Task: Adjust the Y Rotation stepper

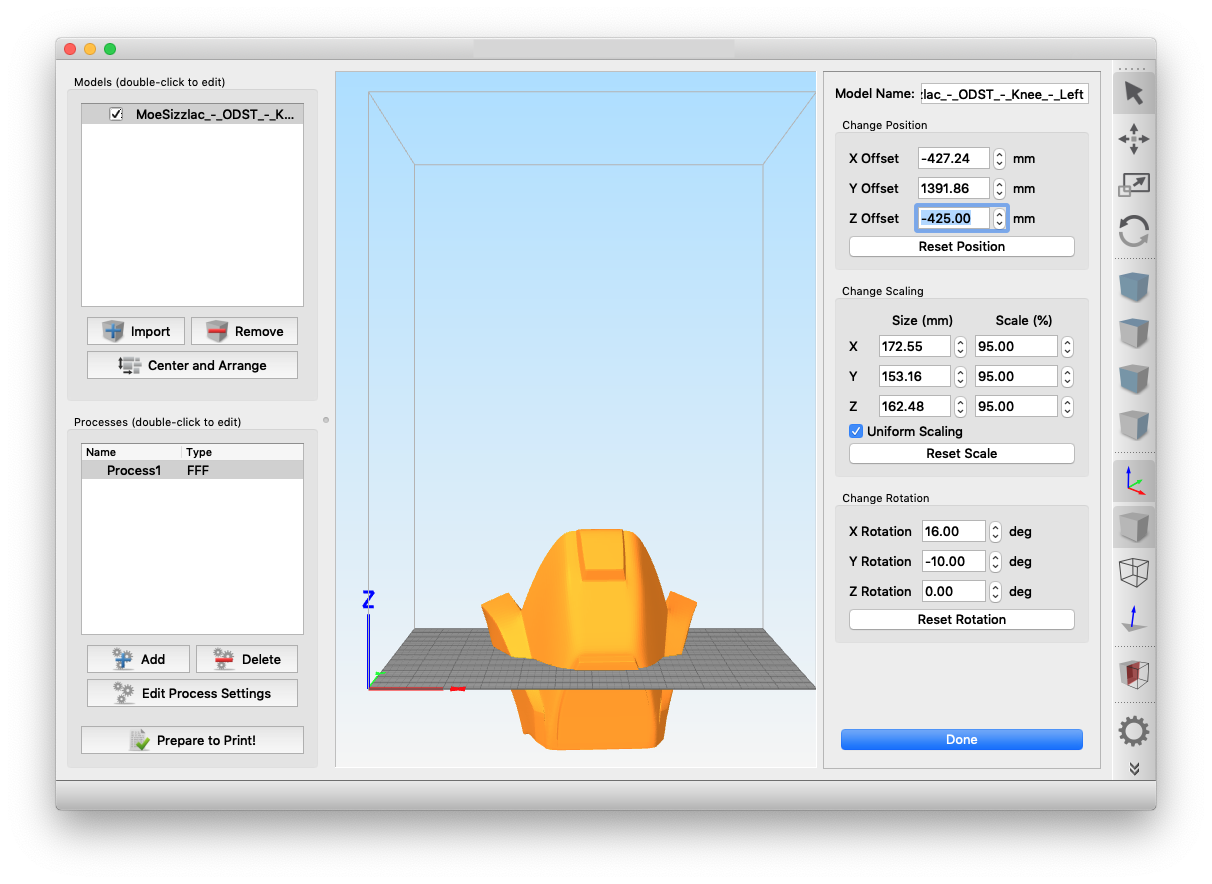Action: click(995, 561)
